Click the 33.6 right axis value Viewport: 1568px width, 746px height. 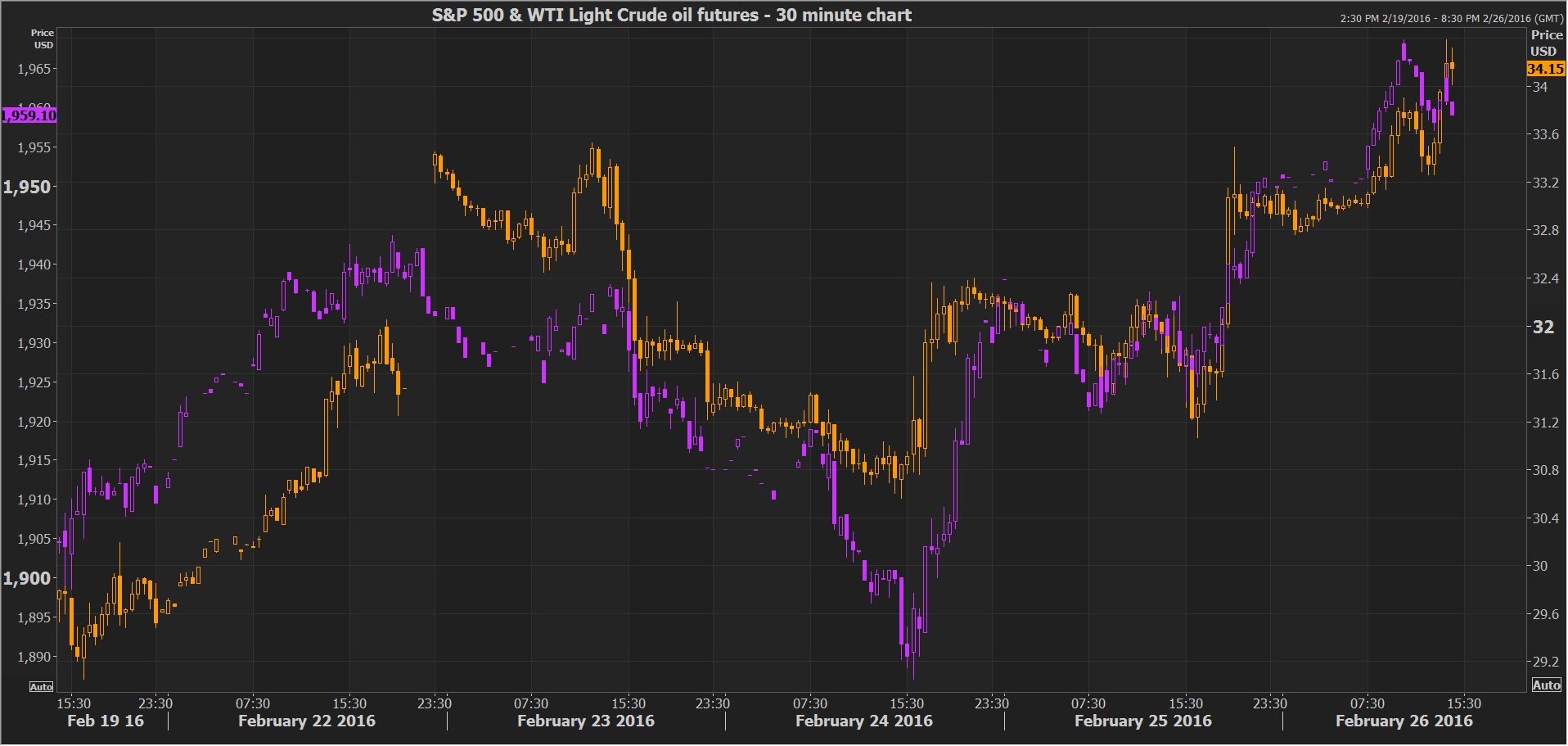coord(1546,134)
